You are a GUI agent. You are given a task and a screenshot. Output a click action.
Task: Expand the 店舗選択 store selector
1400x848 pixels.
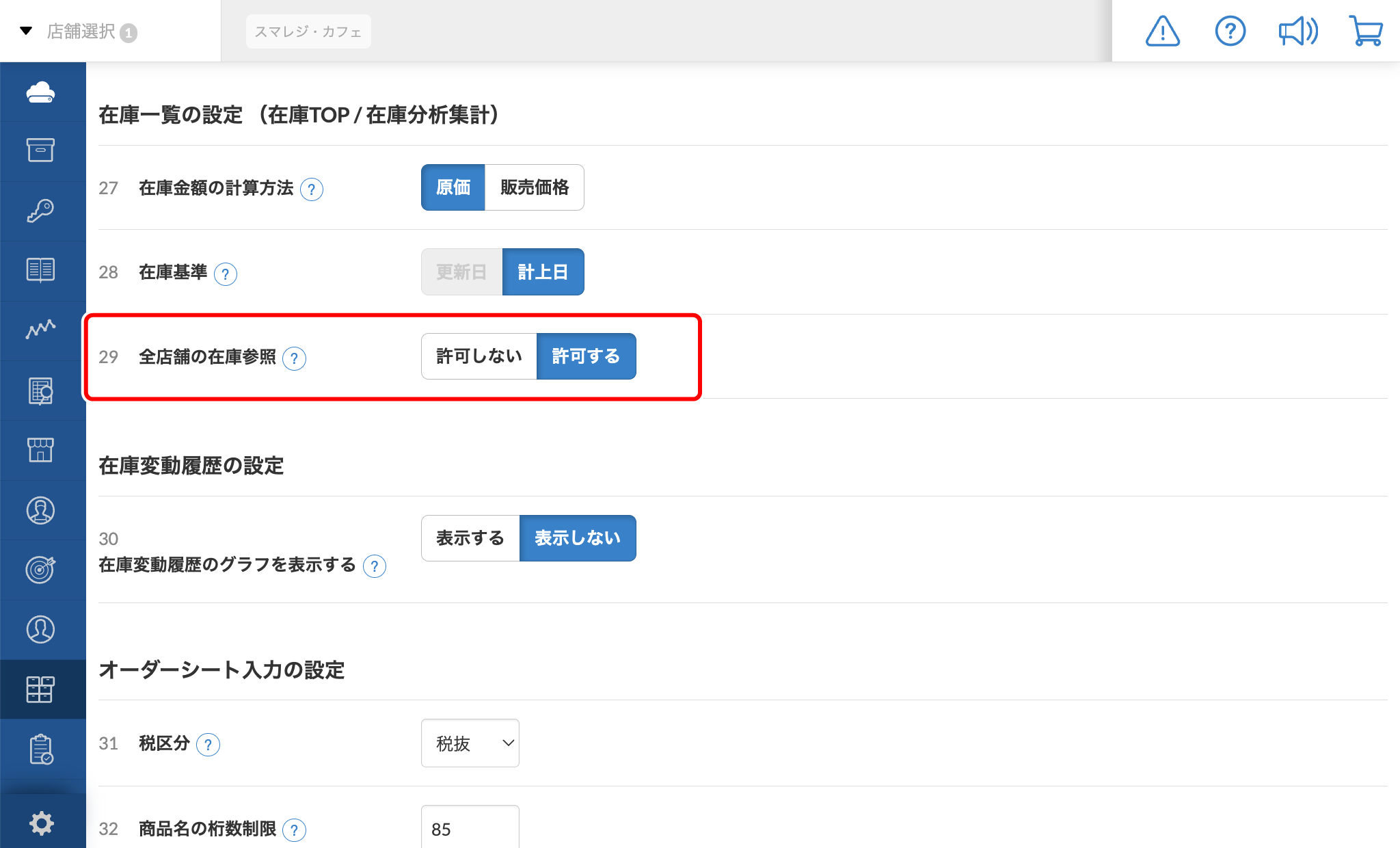coord(79,31)
